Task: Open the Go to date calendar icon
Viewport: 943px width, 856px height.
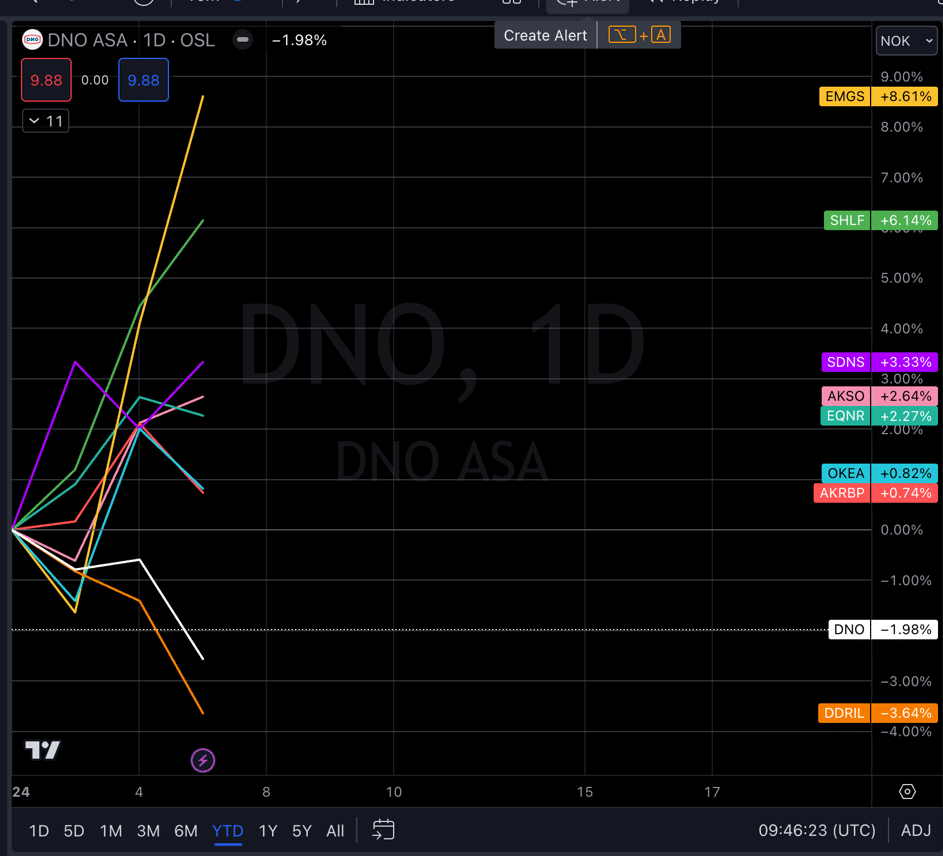Action: [383, 830]
